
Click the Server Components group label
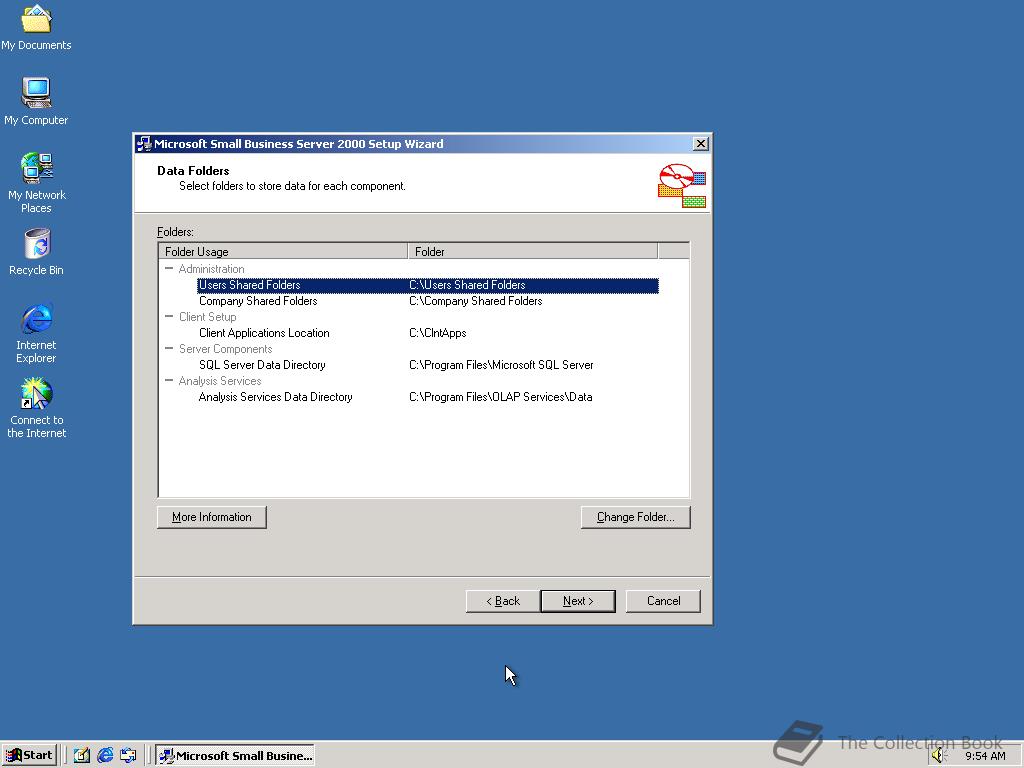(x=225, y=349)
